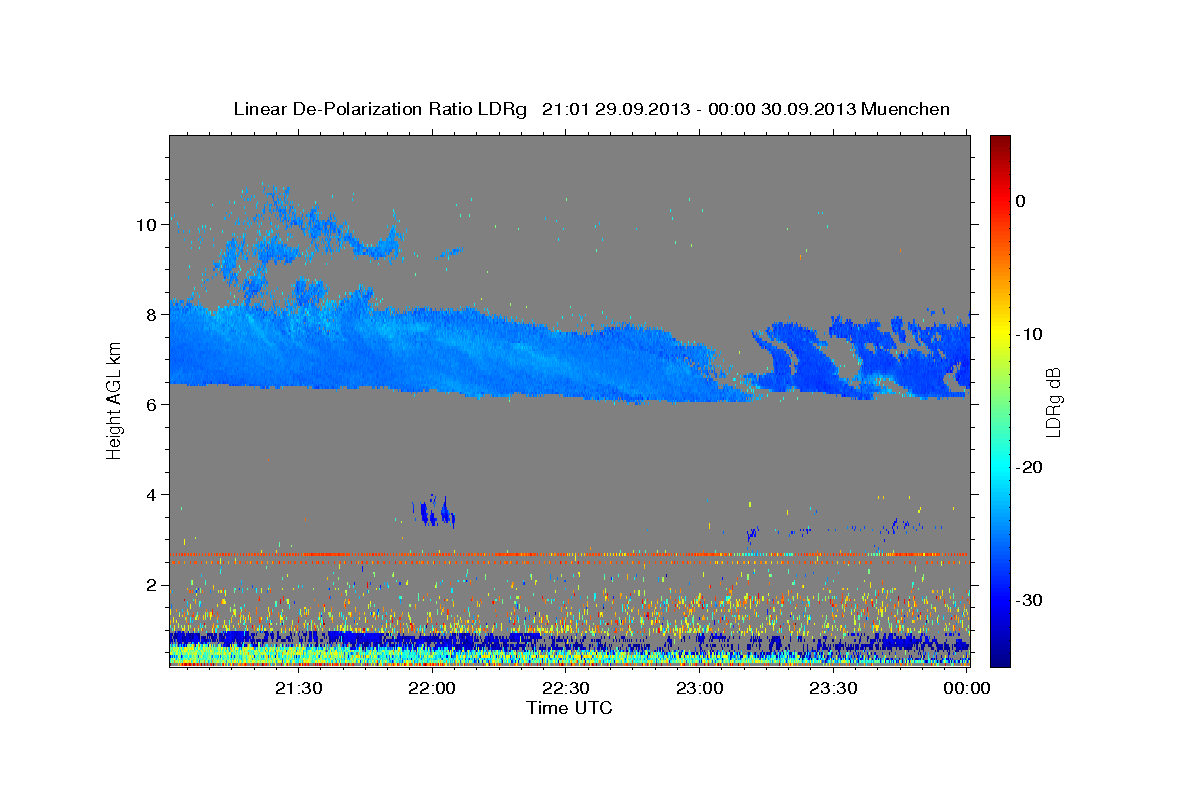Click the colorbar value 0 label

click(x=1021, y=201)
